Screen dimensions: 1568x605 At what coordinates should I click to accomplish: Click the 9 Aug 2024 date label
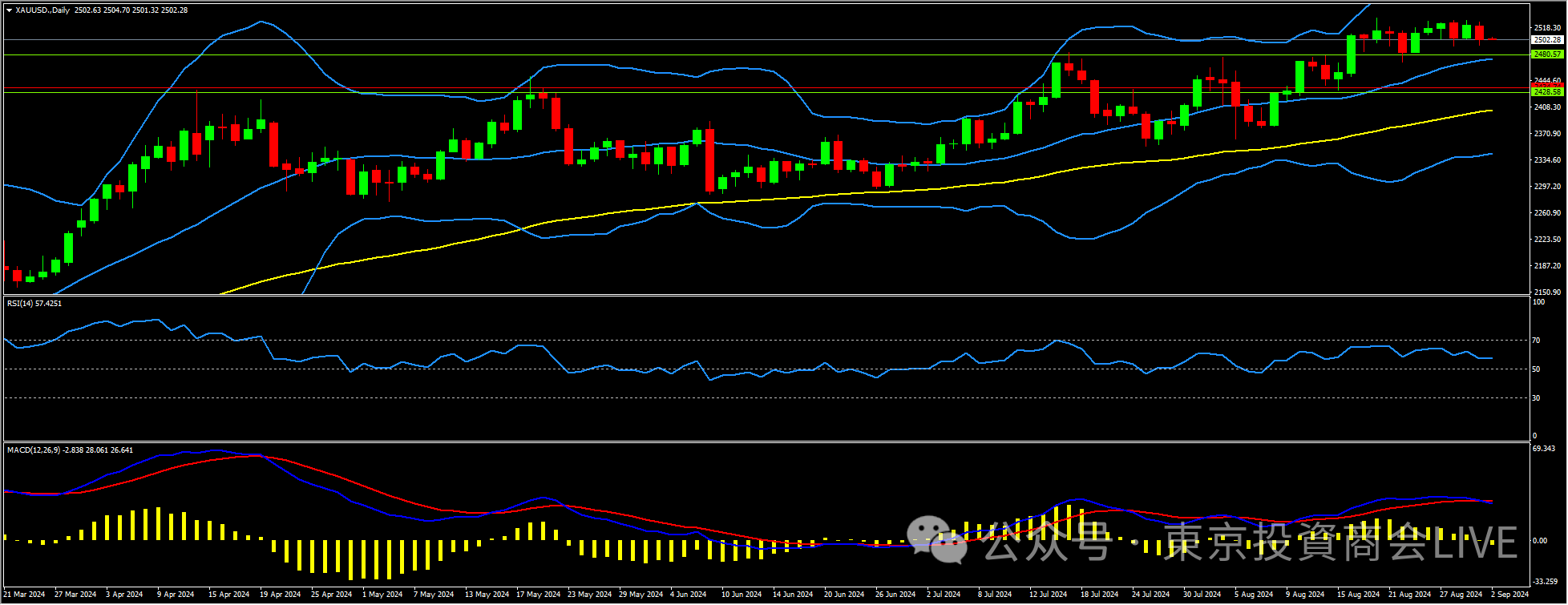(1305, 595)
